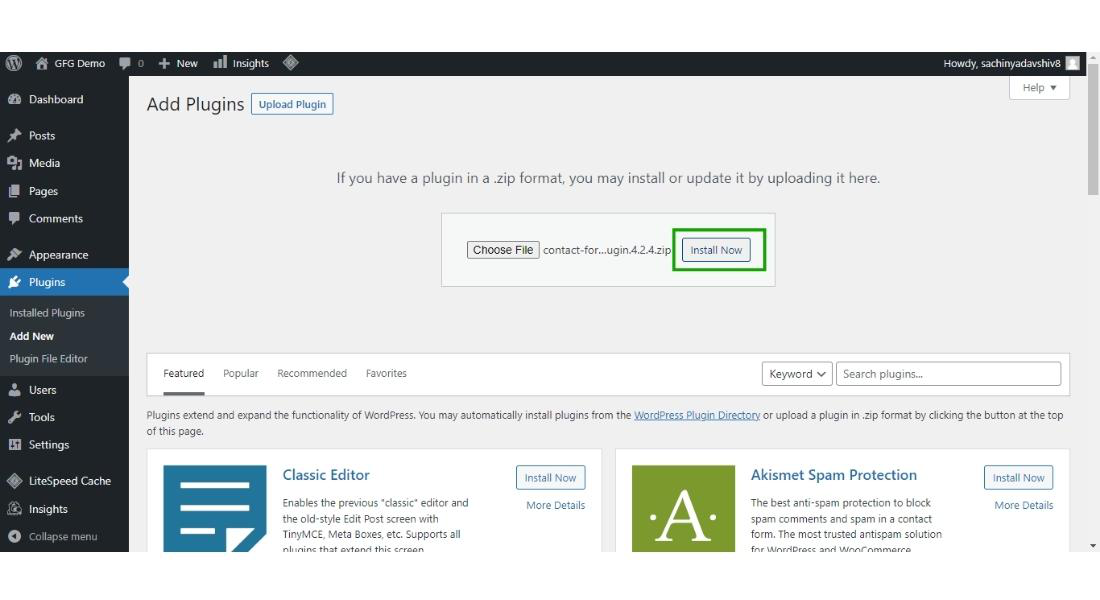Click the Posts pushpin icon
This screenshot has width=1100, height=600.
click(15, 135)
